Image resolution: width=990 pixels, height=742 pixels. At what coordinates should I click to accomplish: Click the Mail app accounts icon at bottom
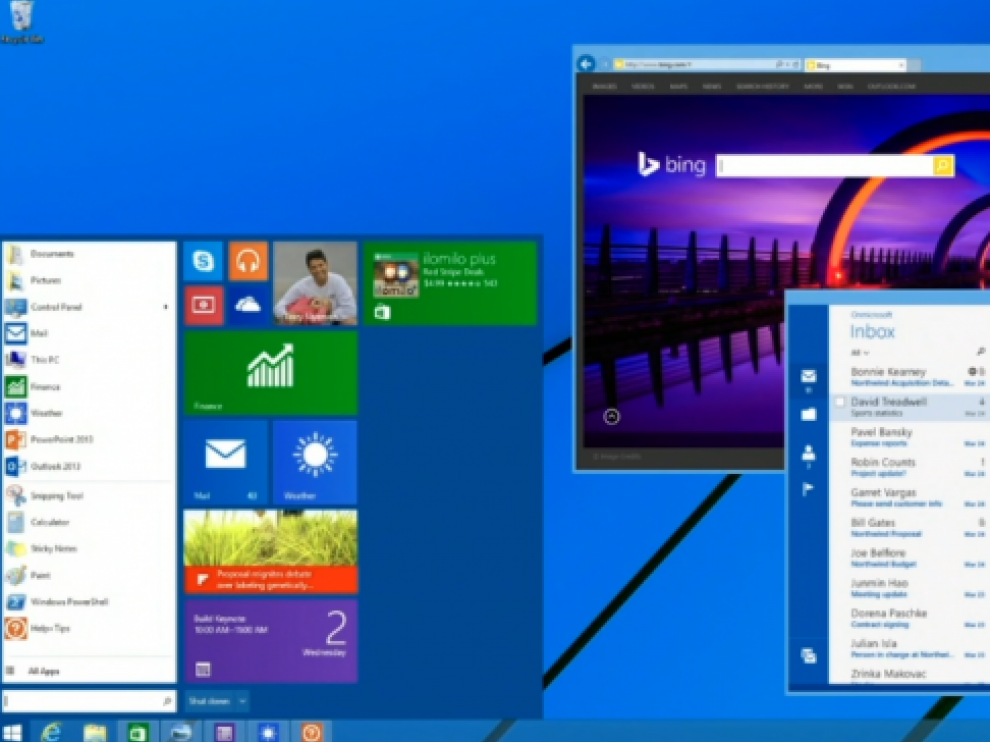[808, 655]
